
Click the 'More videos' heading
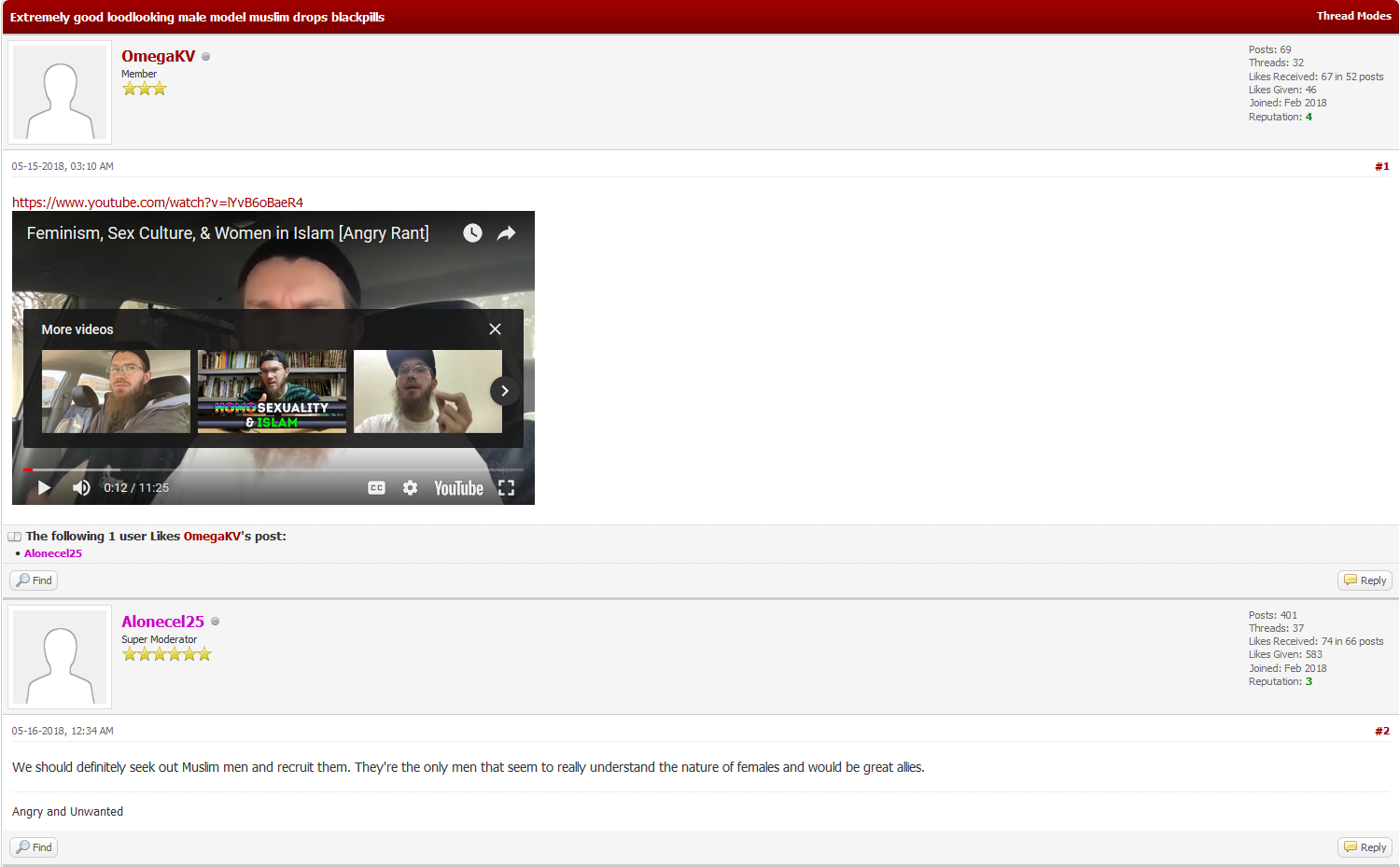(77, 329)
